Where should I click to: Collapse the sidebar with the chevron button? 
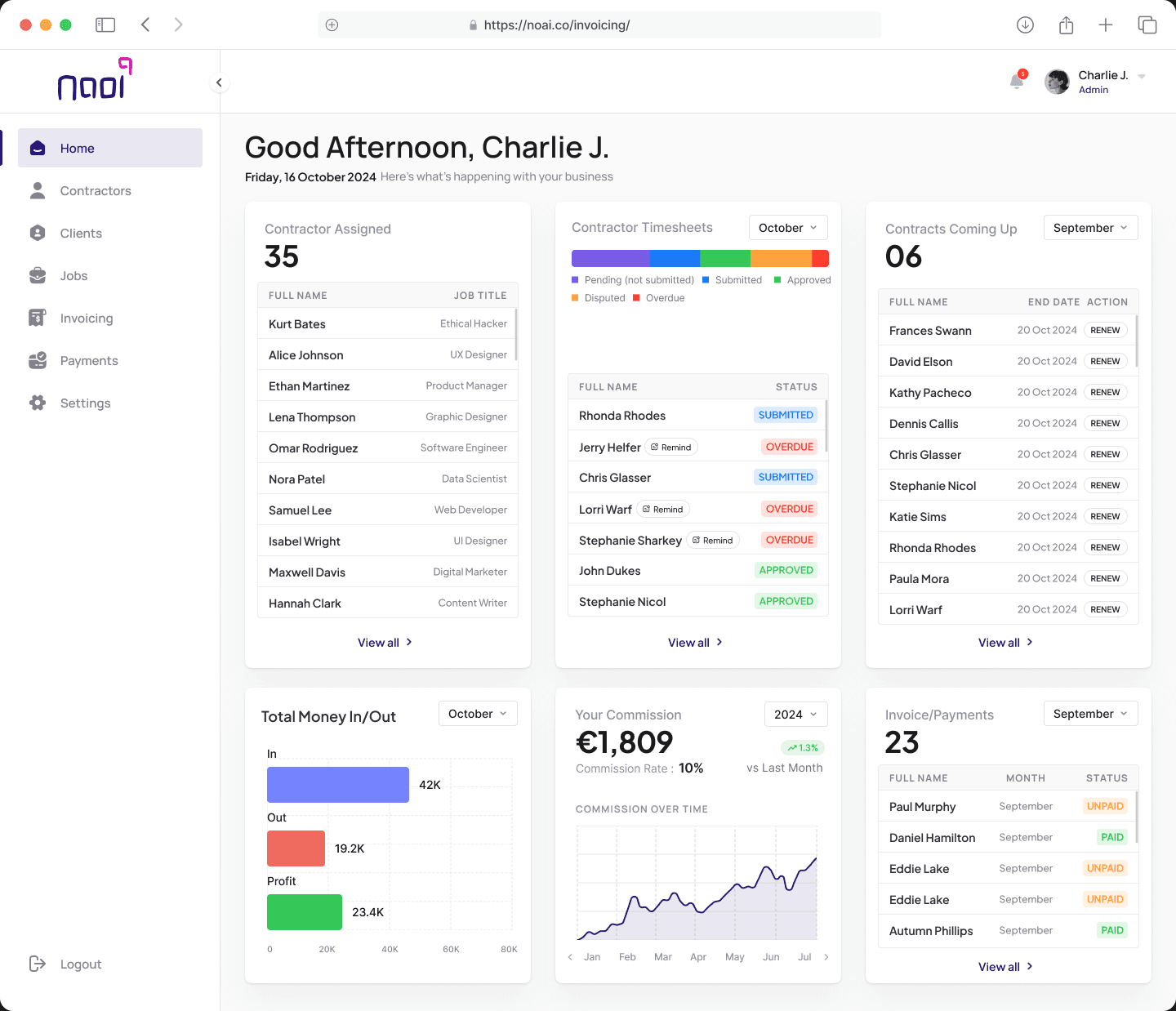219,82
